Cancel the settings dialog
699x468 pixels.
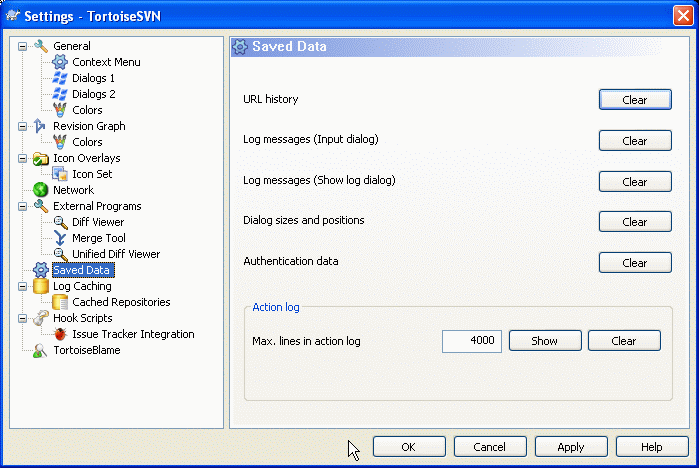[x=490, y=447]
